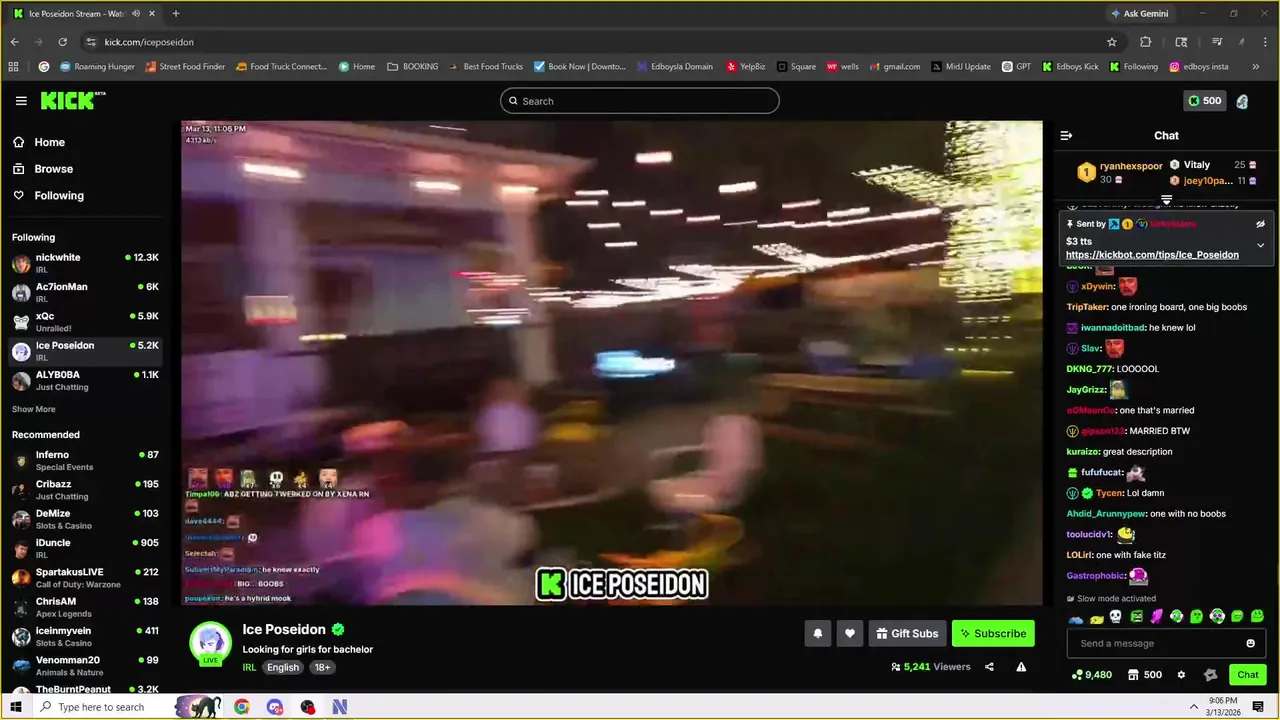
Task: Open Chrome from the taskbar
Action: click(x=242, y=707)
